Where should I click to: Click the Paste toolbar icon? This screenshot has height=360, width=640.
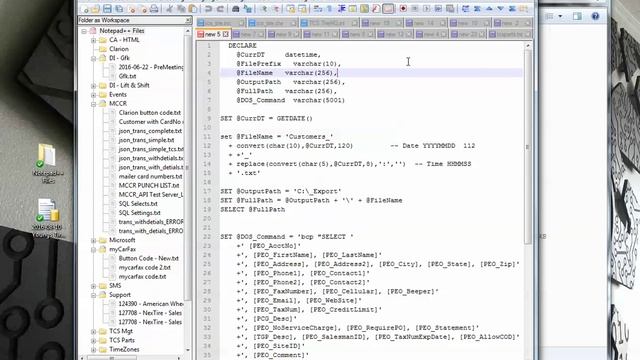pyautogui.click(x=193, y=9)
